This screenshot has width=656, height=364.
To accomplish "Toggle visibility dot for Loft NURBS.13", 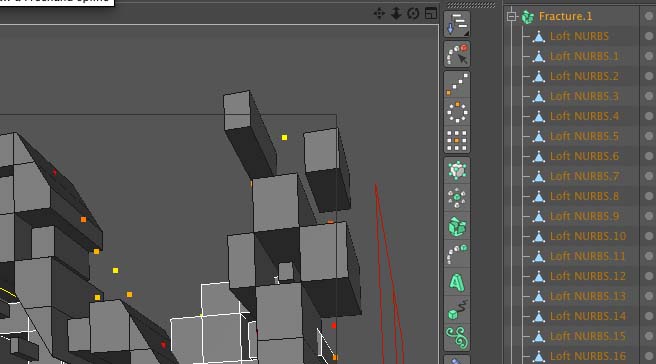I will [649, 296].
